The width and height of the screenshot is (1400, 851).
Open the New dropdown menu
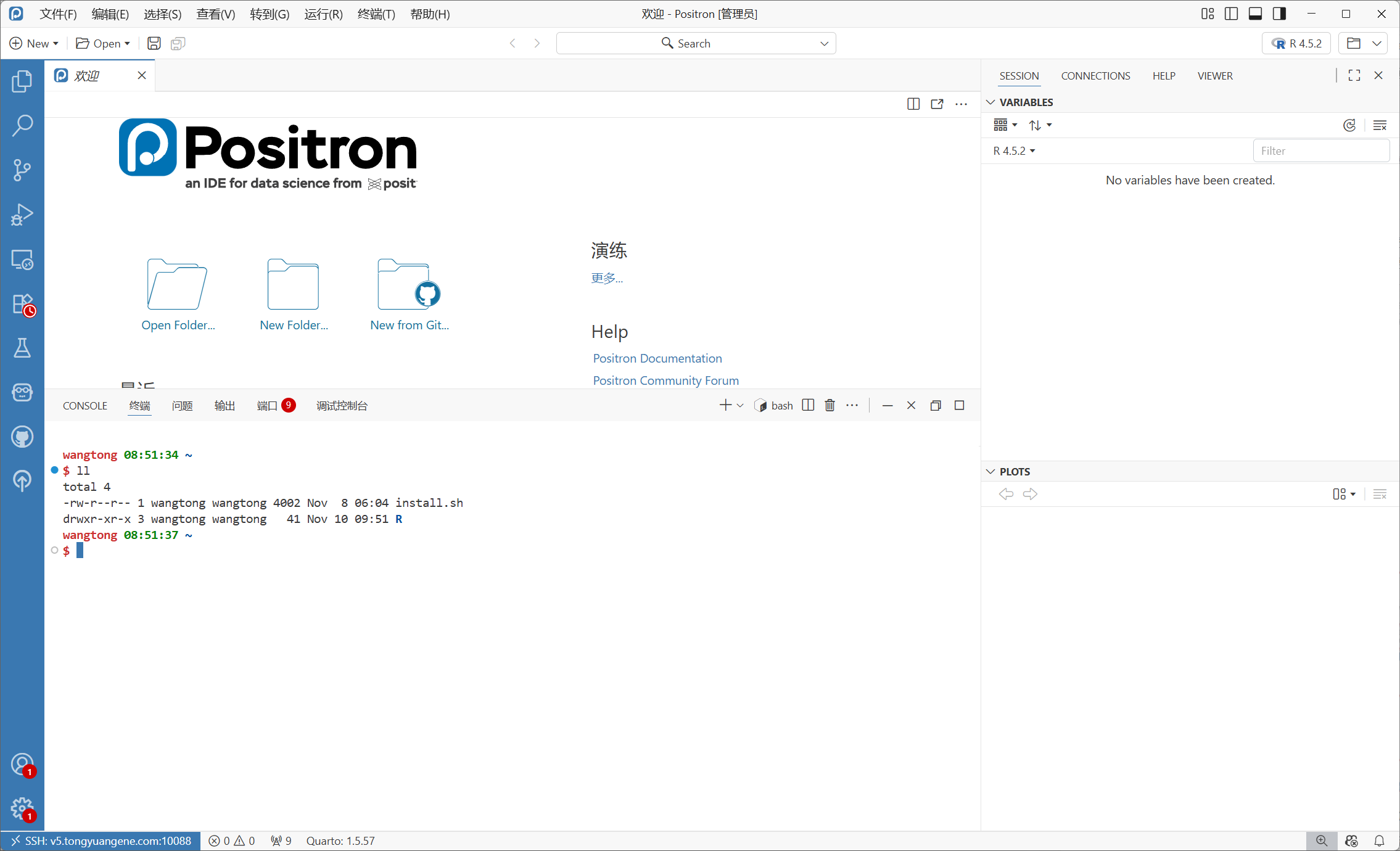click(x=34, y=43)
